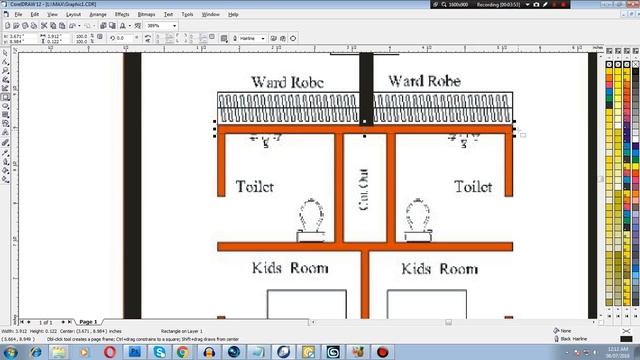Click the Copy icon in toolbar
Viewport: 640px width, 360px height.
[x=53, y=26]
